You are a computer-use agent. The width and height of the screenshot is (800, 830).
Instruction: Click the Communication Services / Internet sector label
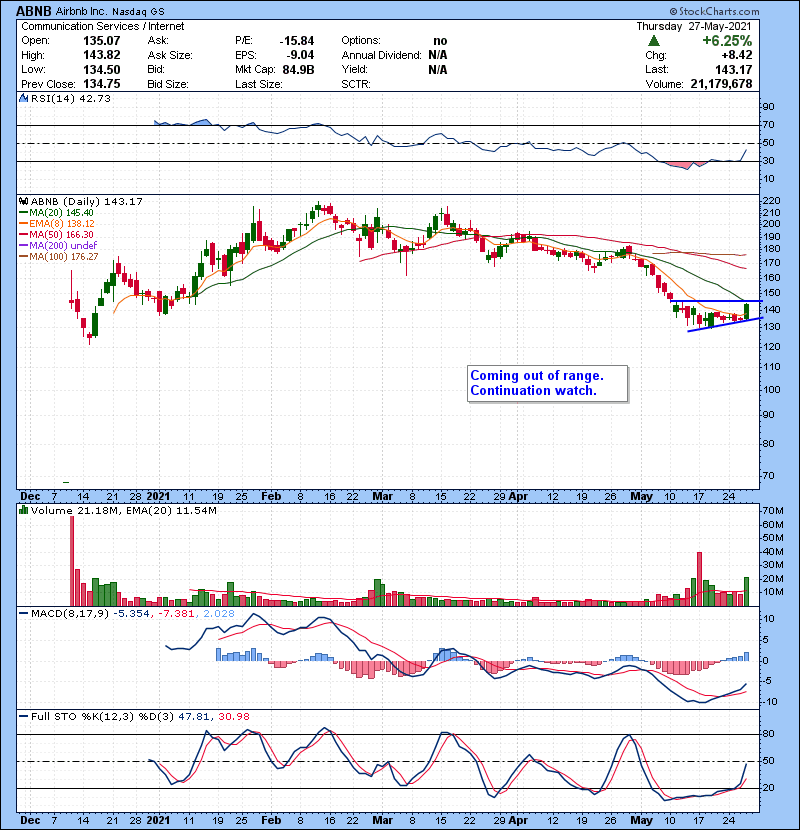click(103, 26)
